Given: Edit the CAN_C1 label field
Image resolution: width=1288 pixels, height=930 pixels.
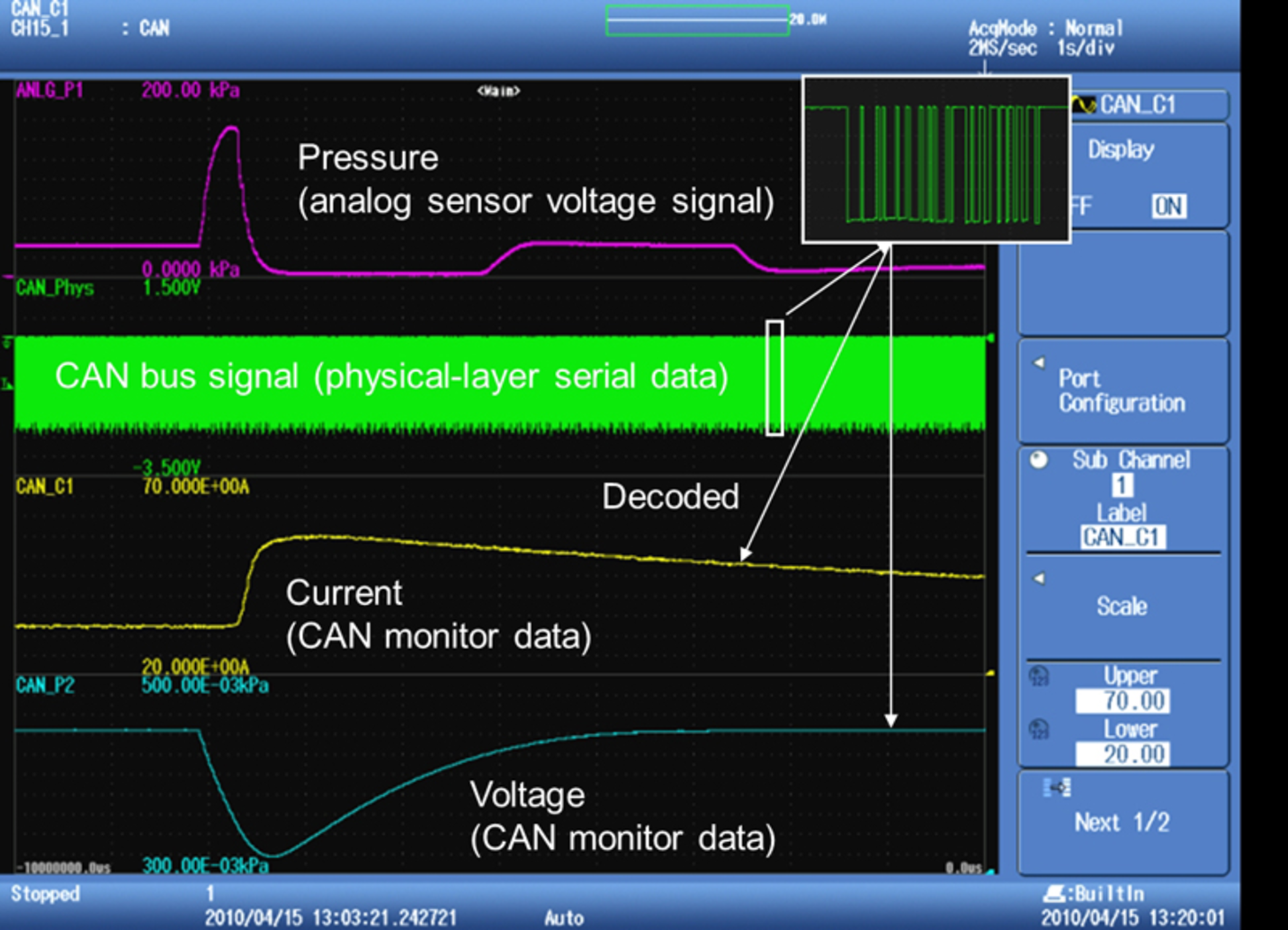Looking at the screenshot, I should coord(1124,536).
